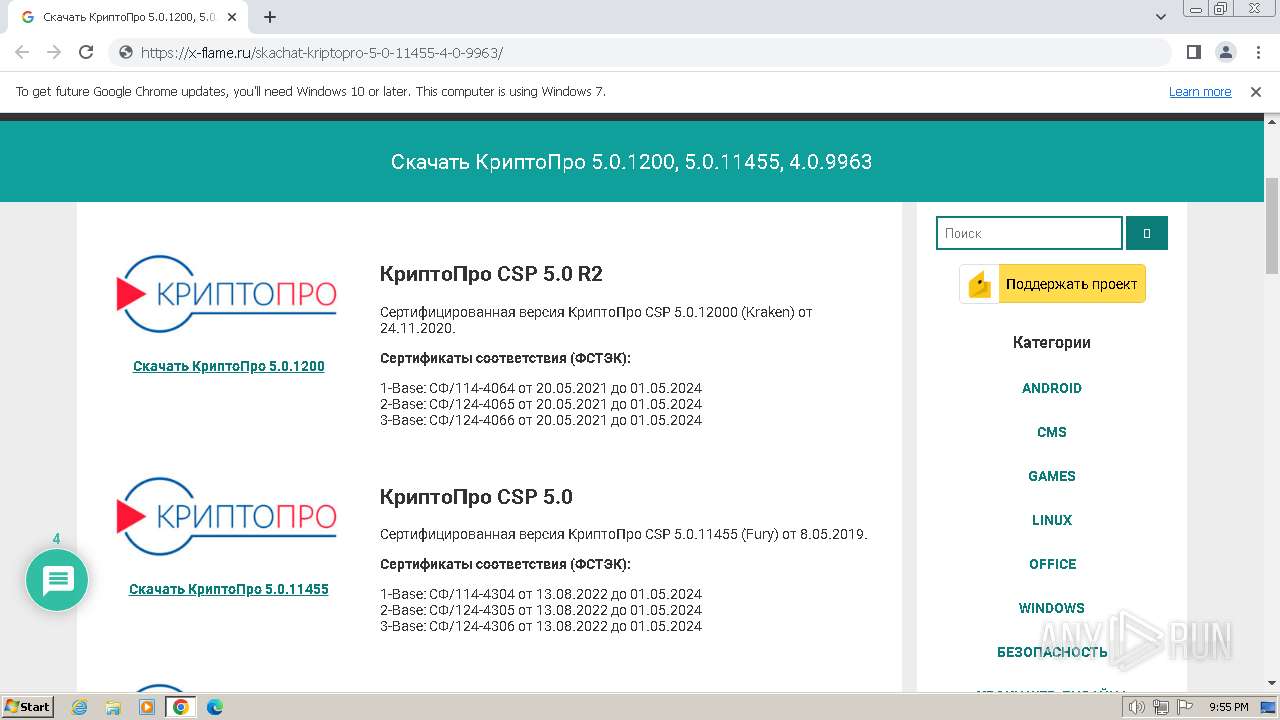Open the ANDROID category
Image resolution: width=1280 pixels, height=720 pixels.
click(1052, 388)
